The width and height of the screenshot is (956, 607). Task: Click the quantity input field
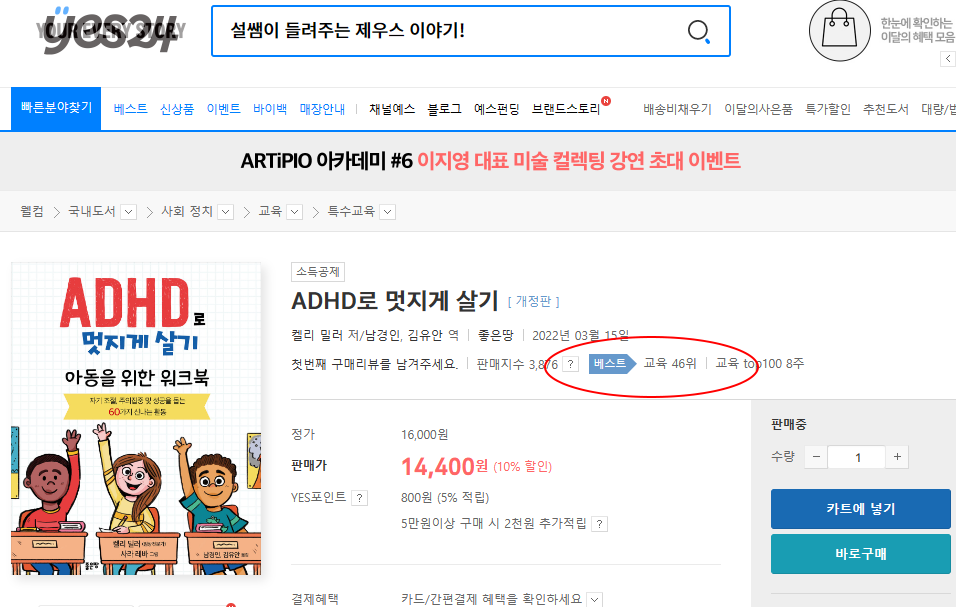click(857, 457)
